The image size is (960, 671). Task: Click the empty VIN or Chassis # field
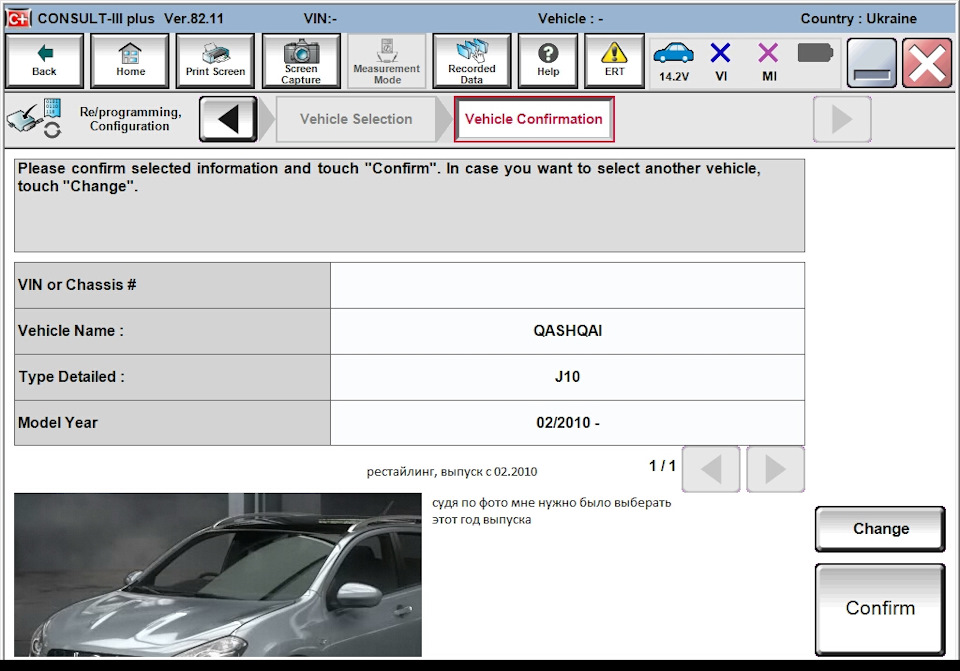[x=567, y=285]
